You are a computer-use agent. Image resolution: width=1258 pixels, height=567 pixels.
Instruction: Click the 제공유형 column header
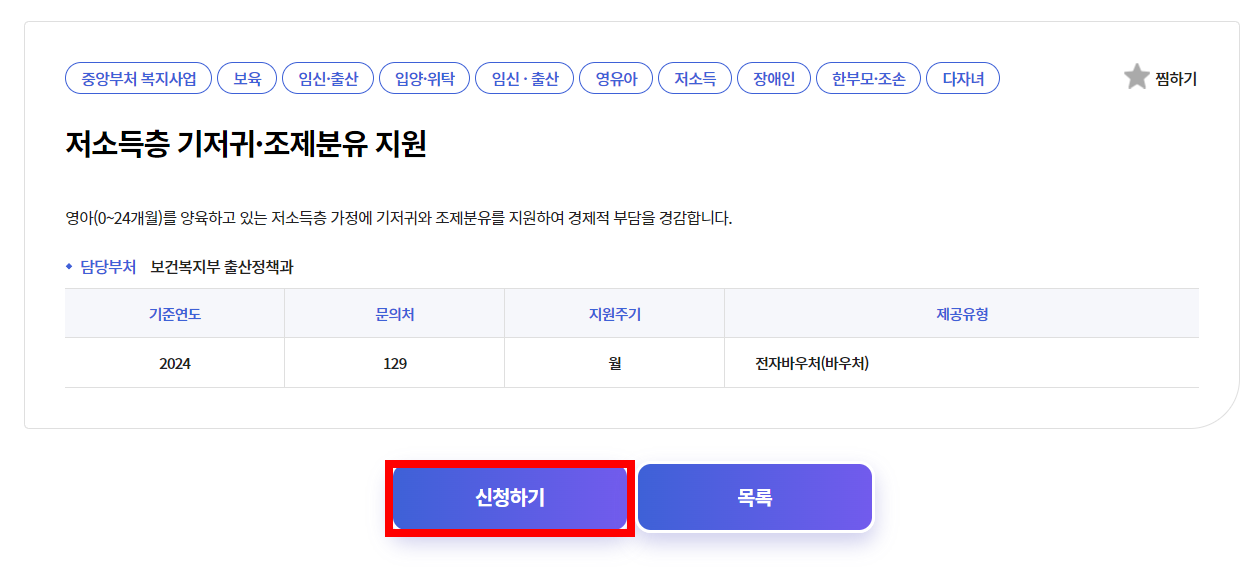962,314
